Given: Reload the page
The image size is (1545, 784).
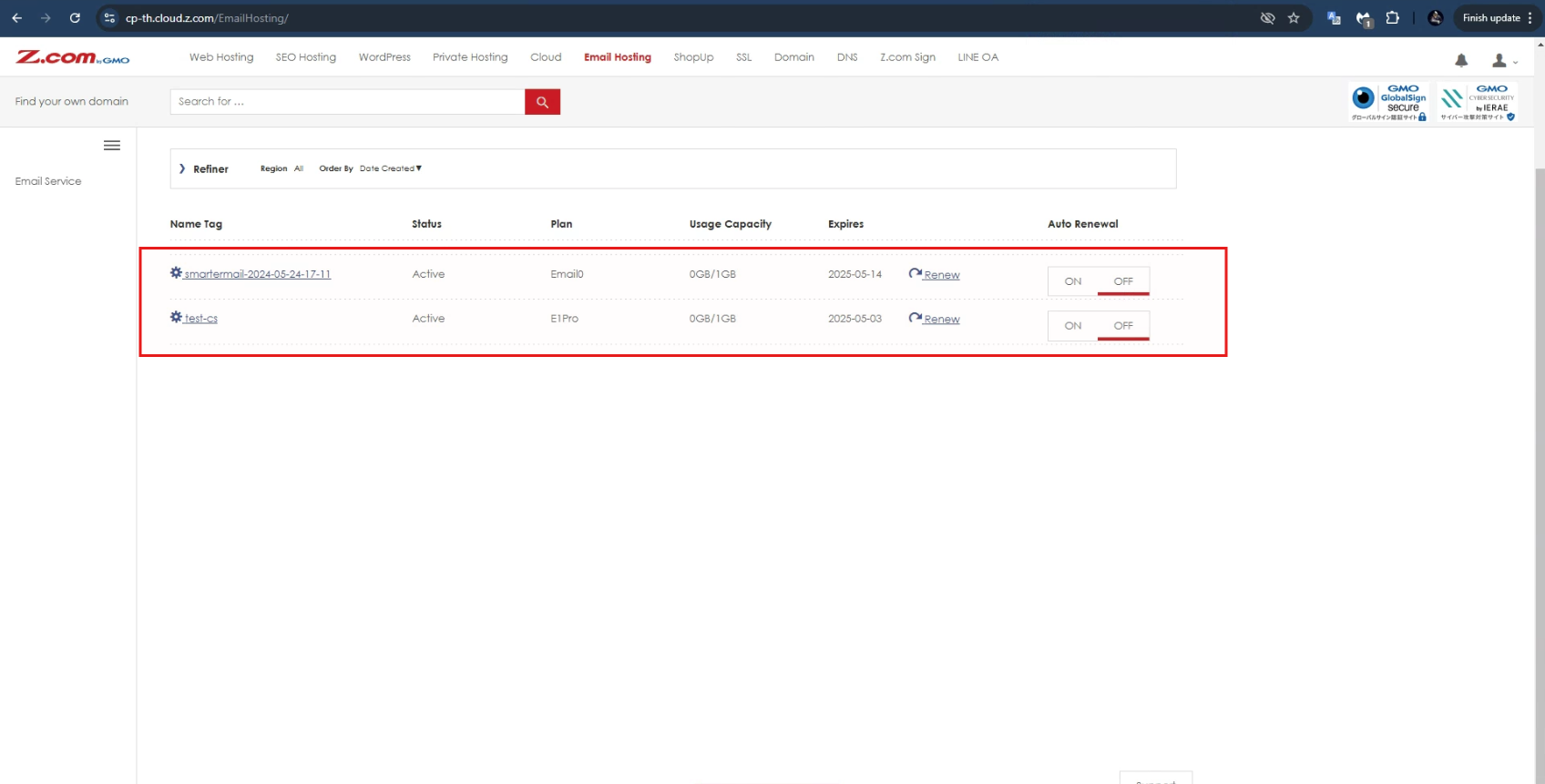Looking at the screenshot, I should (x=75, y=18).
